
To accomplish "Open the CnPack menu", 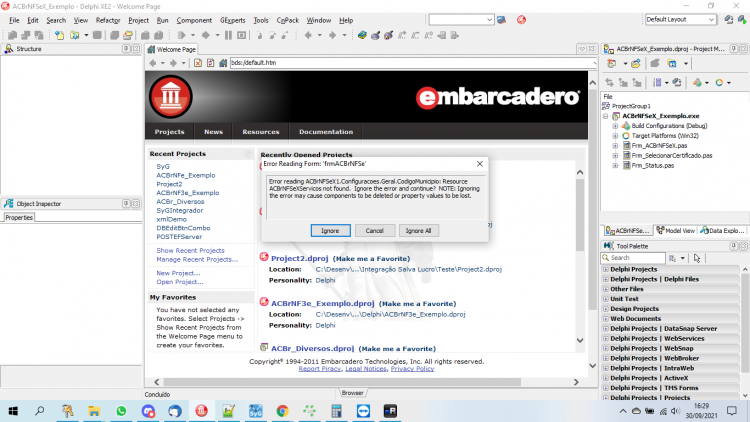I will click(x=287, y=21).
